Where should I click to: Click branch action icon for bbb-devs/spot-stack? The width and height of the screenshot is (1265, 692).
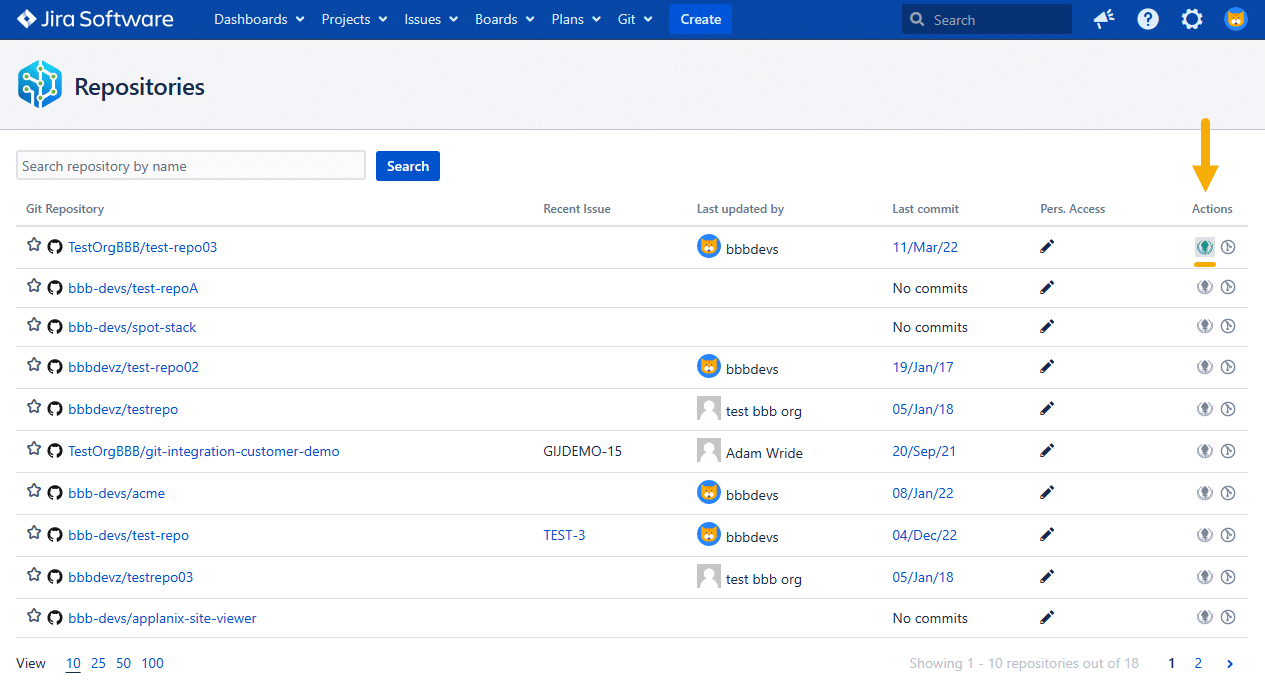pos(1229,325)
